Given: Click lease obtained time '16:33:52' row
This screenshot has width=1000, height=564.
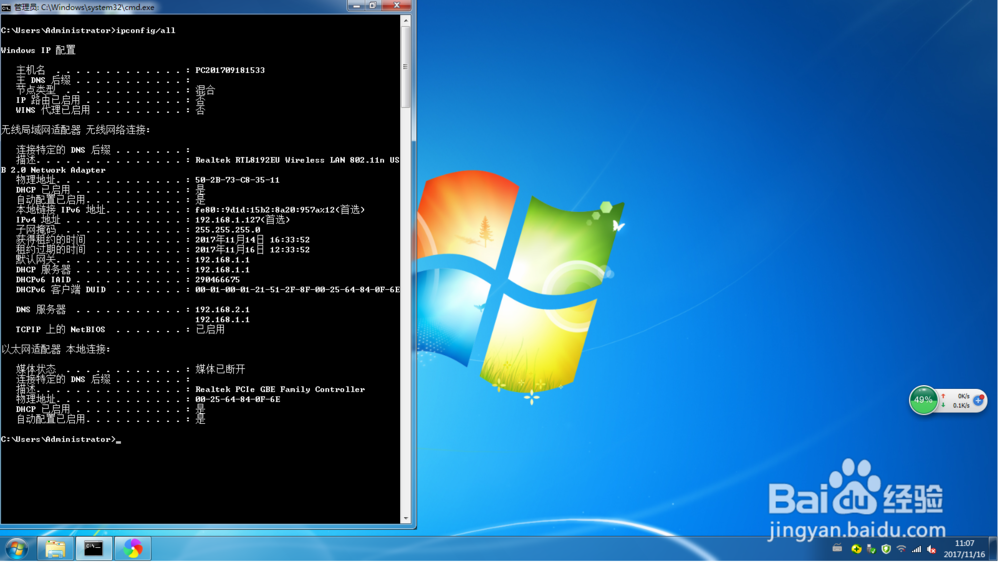Looking at the screenshot, I should 253,241.
